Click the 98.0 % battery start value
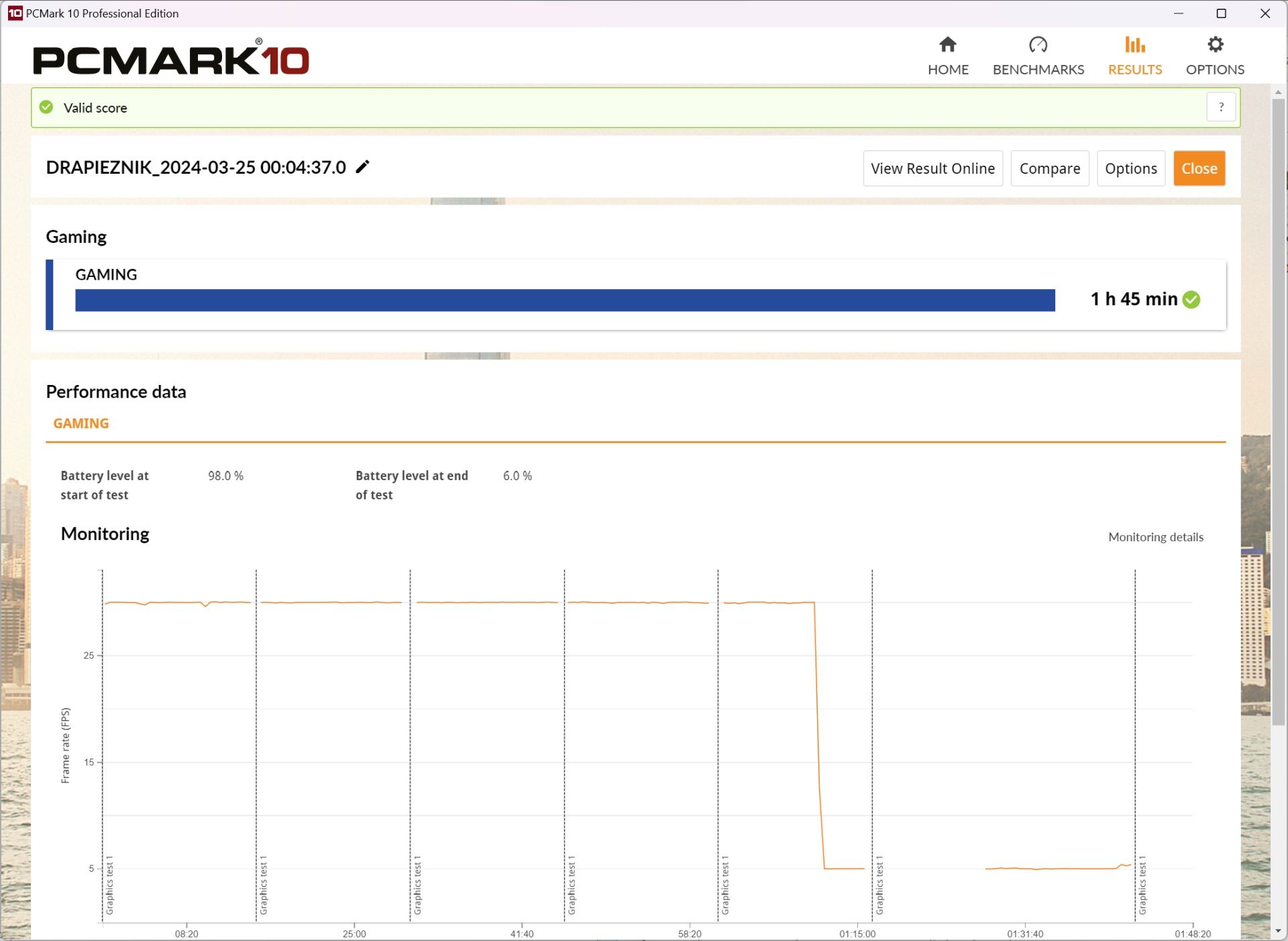 [x=225, y=476]
